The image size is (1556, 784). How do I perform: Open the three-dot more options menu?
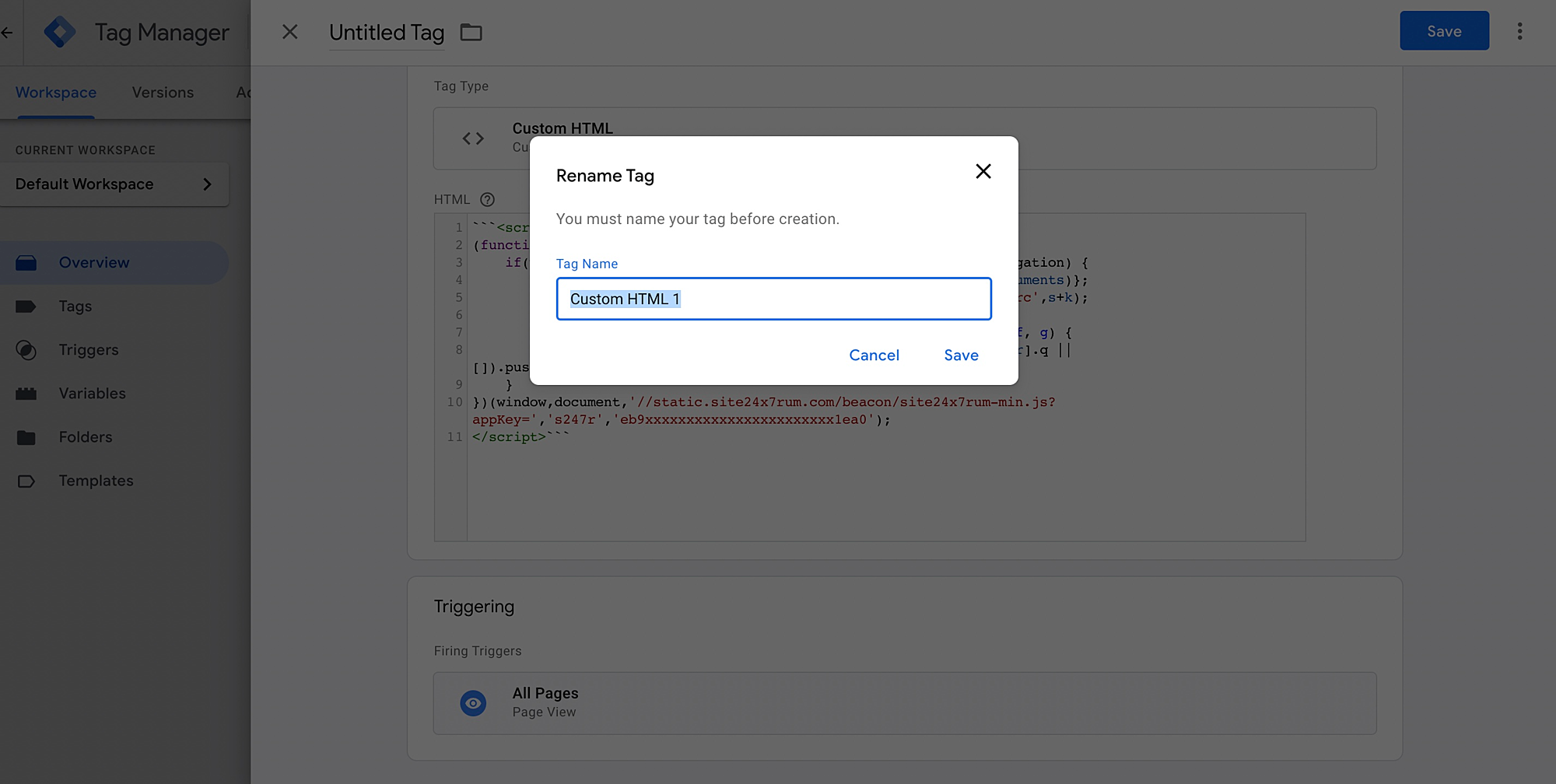pos(1519,31)
